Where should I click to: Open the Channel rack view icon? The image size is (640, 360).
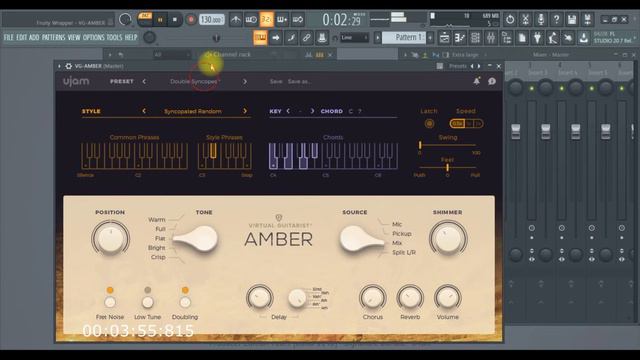tap(475, 38)
